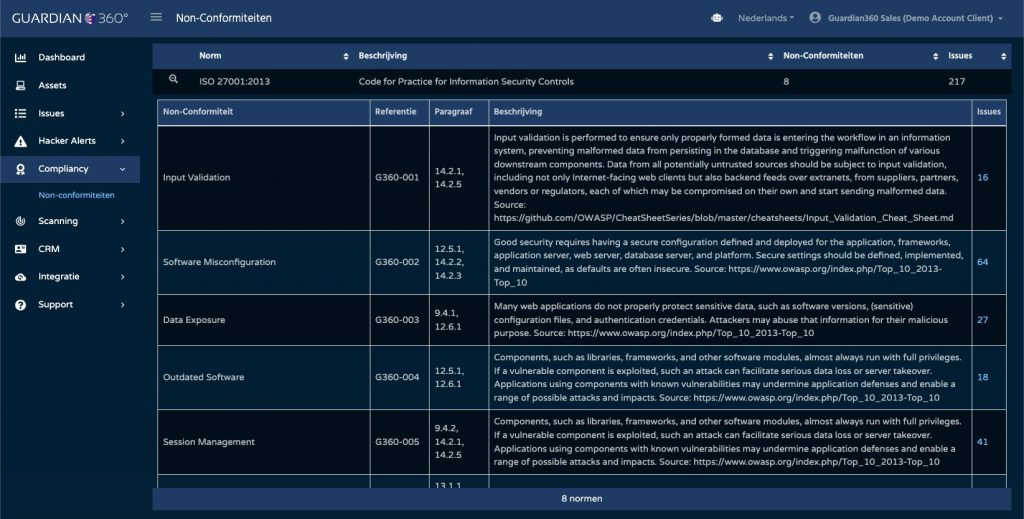The image size is (1024, 519).
Task: Sort by the Norm column arrows
Action: 346,57
